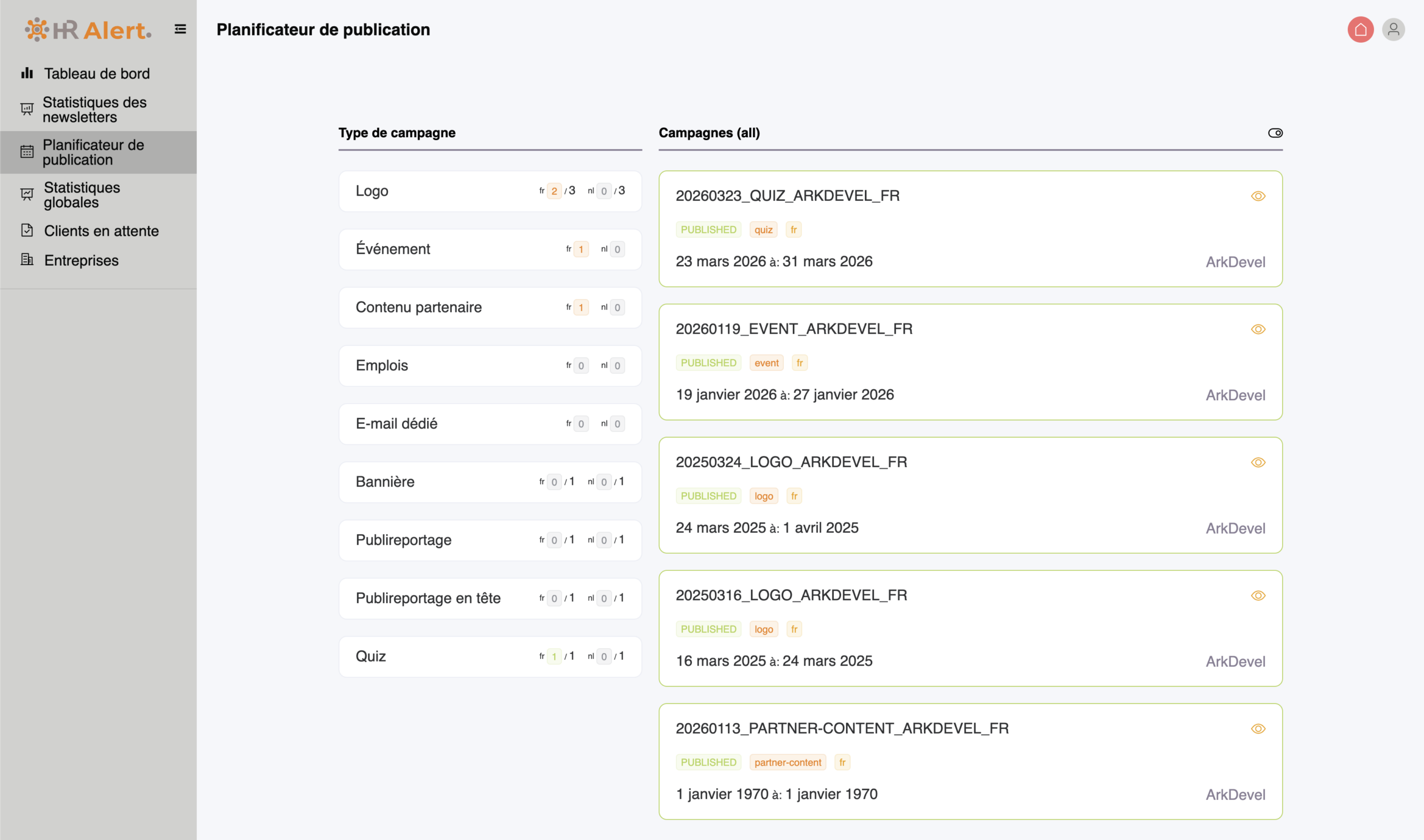Select the Contenu partenaire campaign type
1424x840 pixels.
click(x=489, y=307)
